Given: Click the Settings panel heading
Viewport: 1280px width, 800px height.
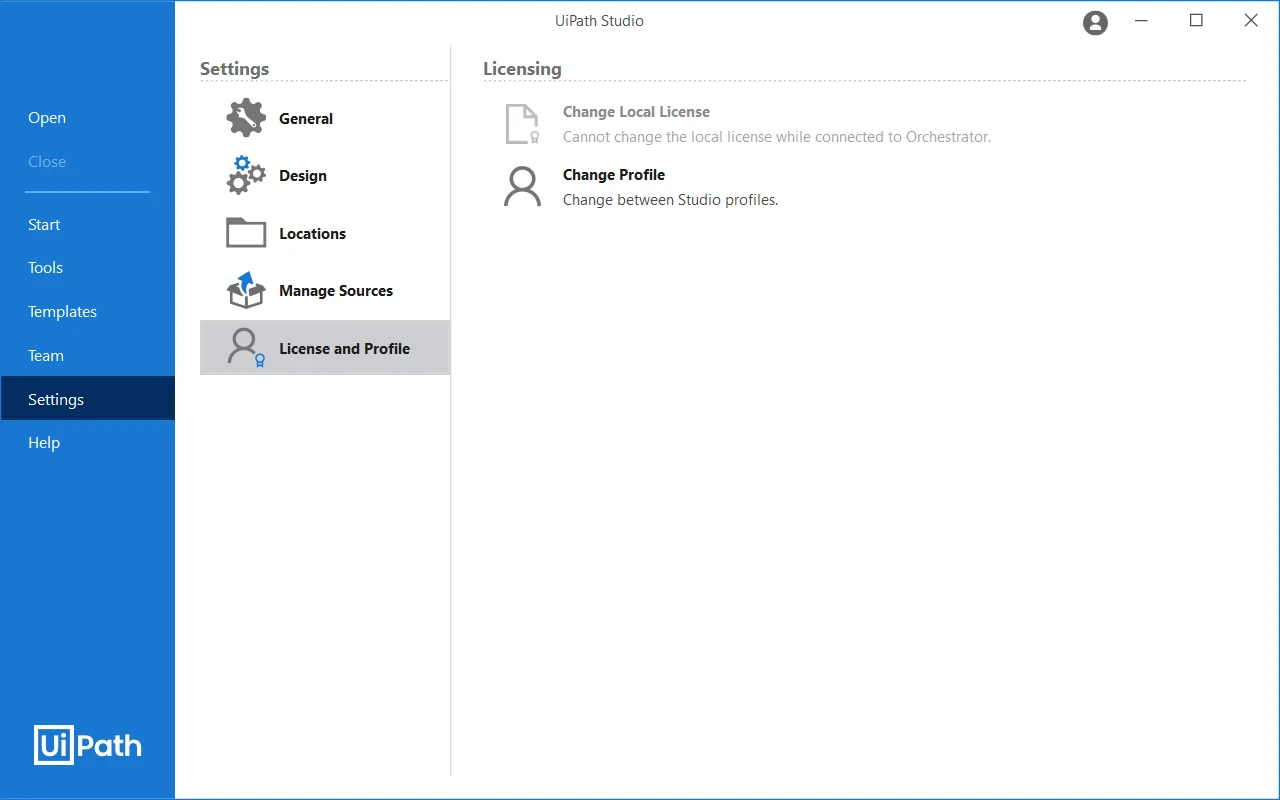Looking at the screenshot, I should 234,69.
